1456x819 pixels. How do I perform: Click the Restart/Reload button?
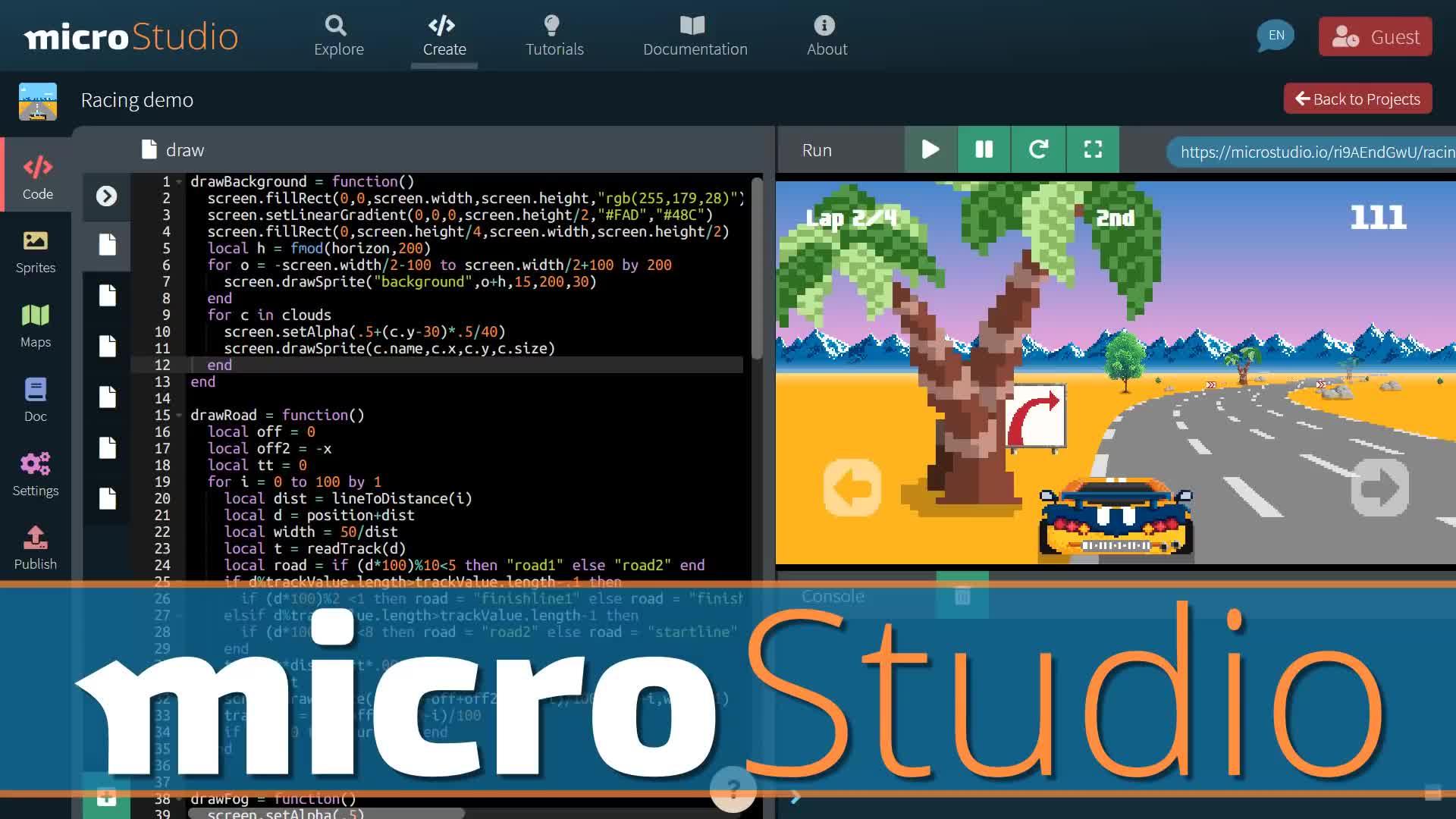tap(1037, 150)
